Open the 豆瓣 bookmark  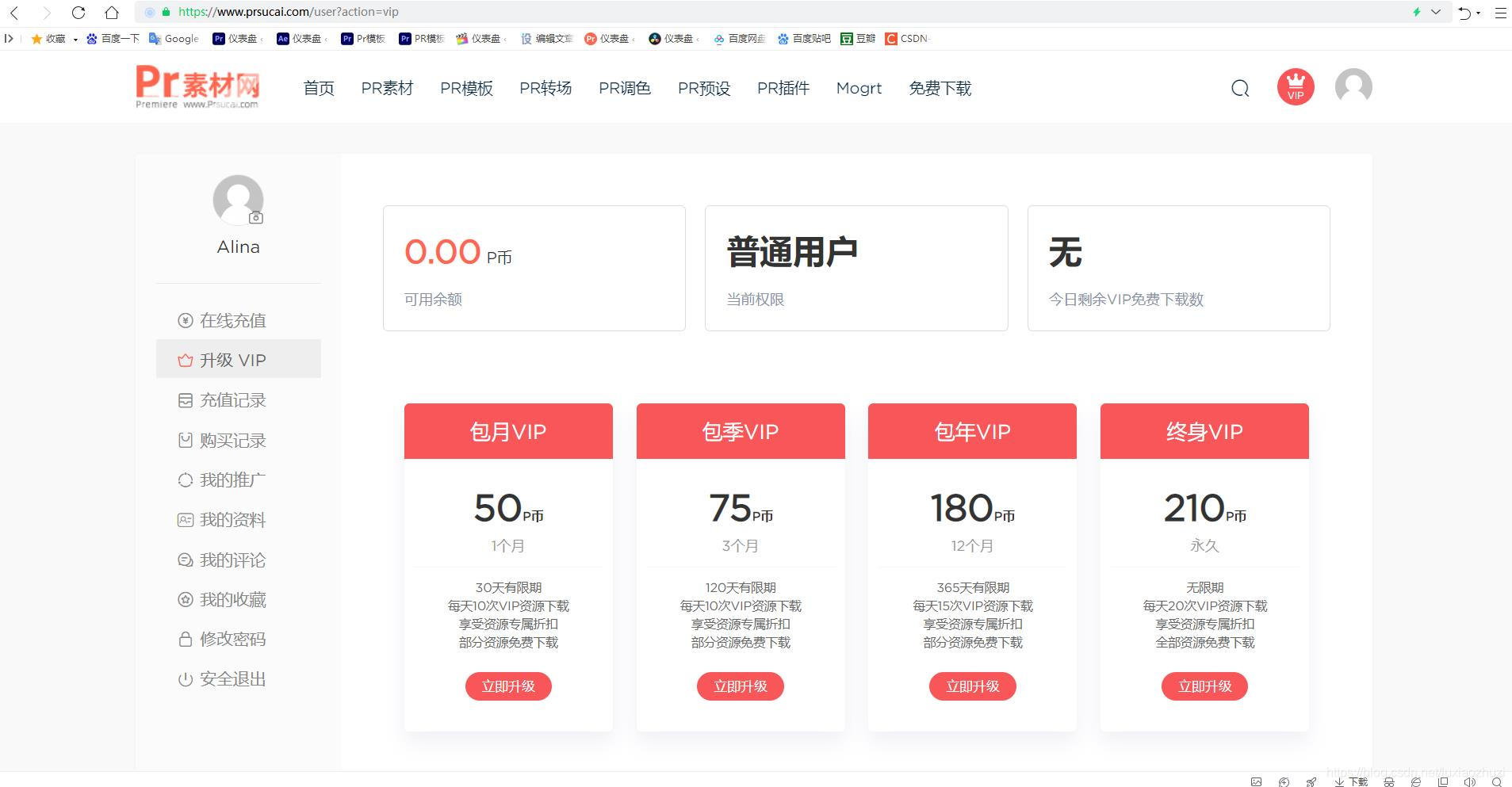pyautogui.click(x=858, y=38)
